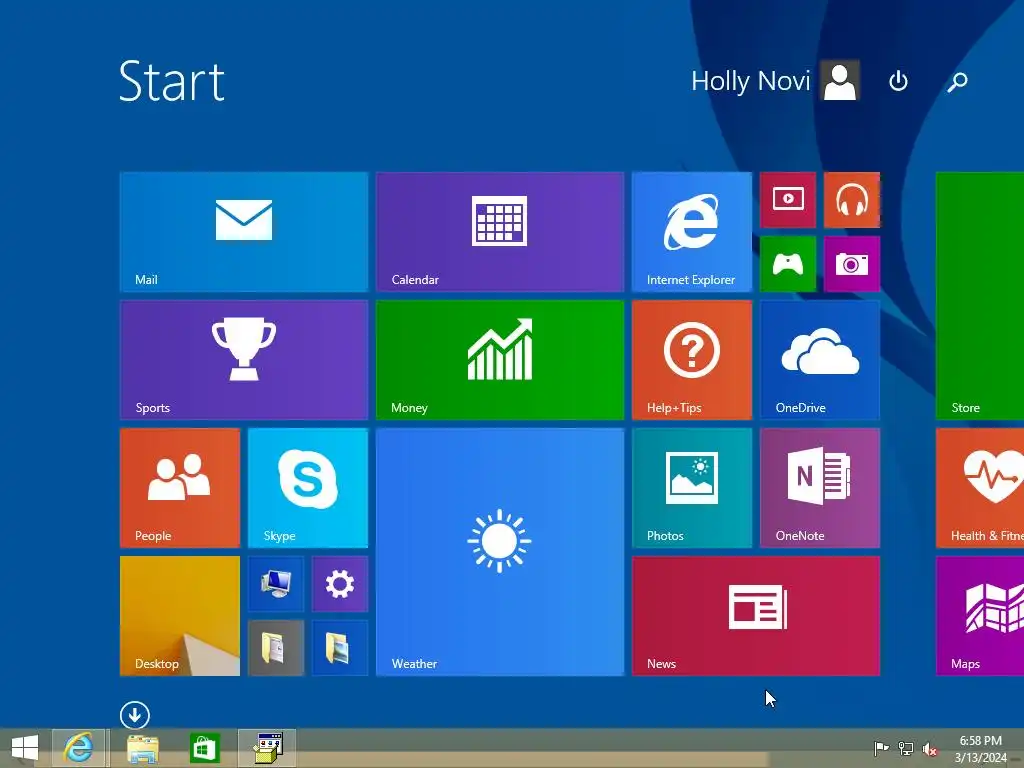This screenshot has width=1024, height=768.
Task: Open the Maps tile
Action: [x=980, y=616]
